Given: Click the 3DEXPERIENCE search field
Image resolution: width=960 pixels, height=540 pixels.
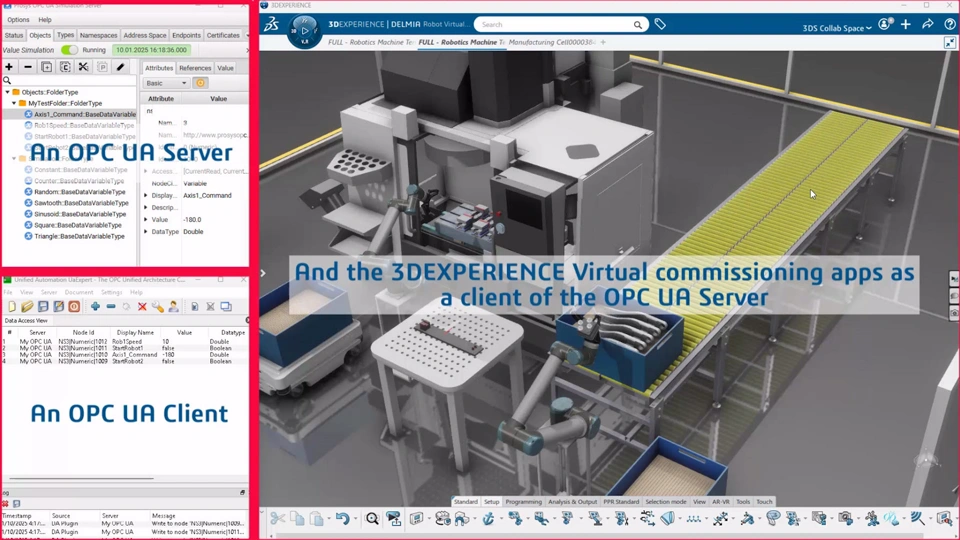Looking at the screenshot, I should 556,24.
